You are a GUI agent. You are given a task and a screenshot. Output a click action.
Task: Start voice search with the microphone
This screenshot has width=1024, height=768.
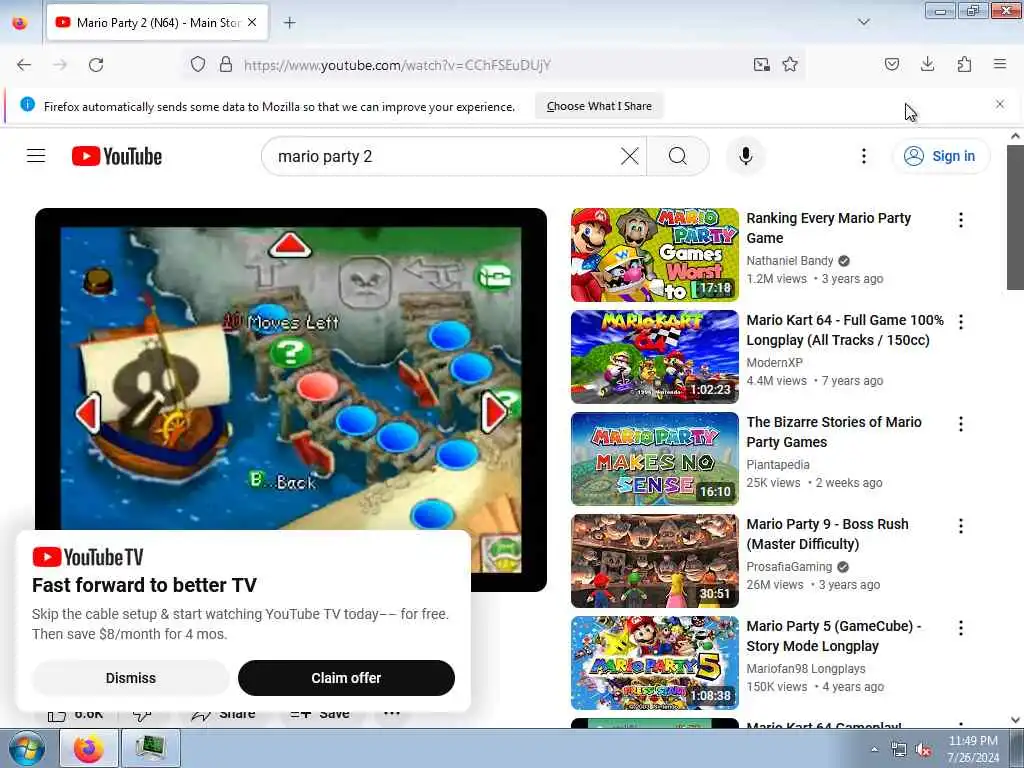745,156
